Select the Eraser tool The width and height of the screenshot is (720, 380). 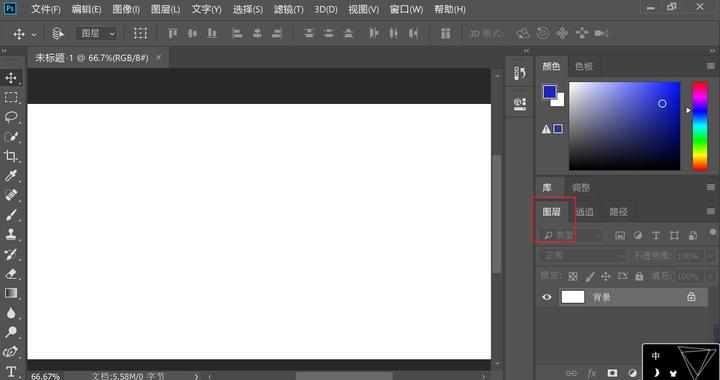coord(11,274)
